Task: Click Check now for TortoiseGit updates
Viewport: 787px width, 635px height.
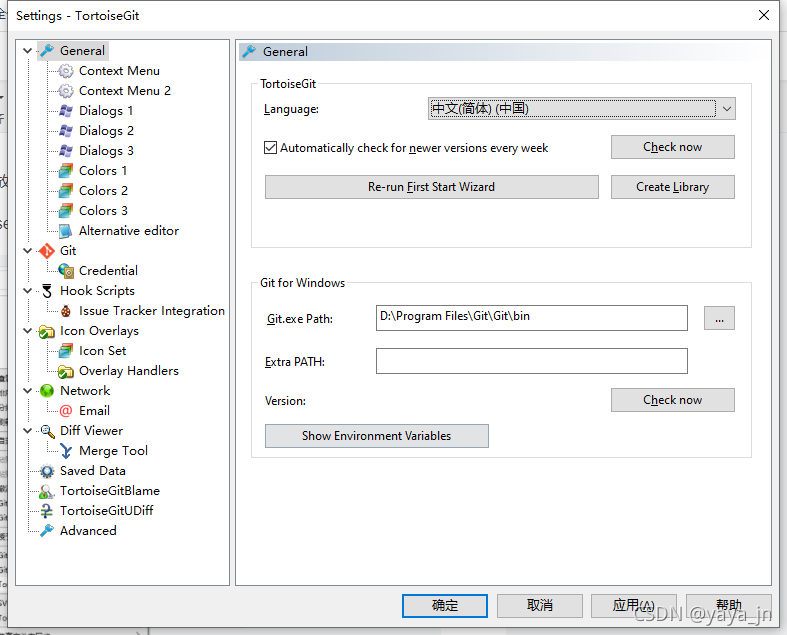Action: click(673, 147)
